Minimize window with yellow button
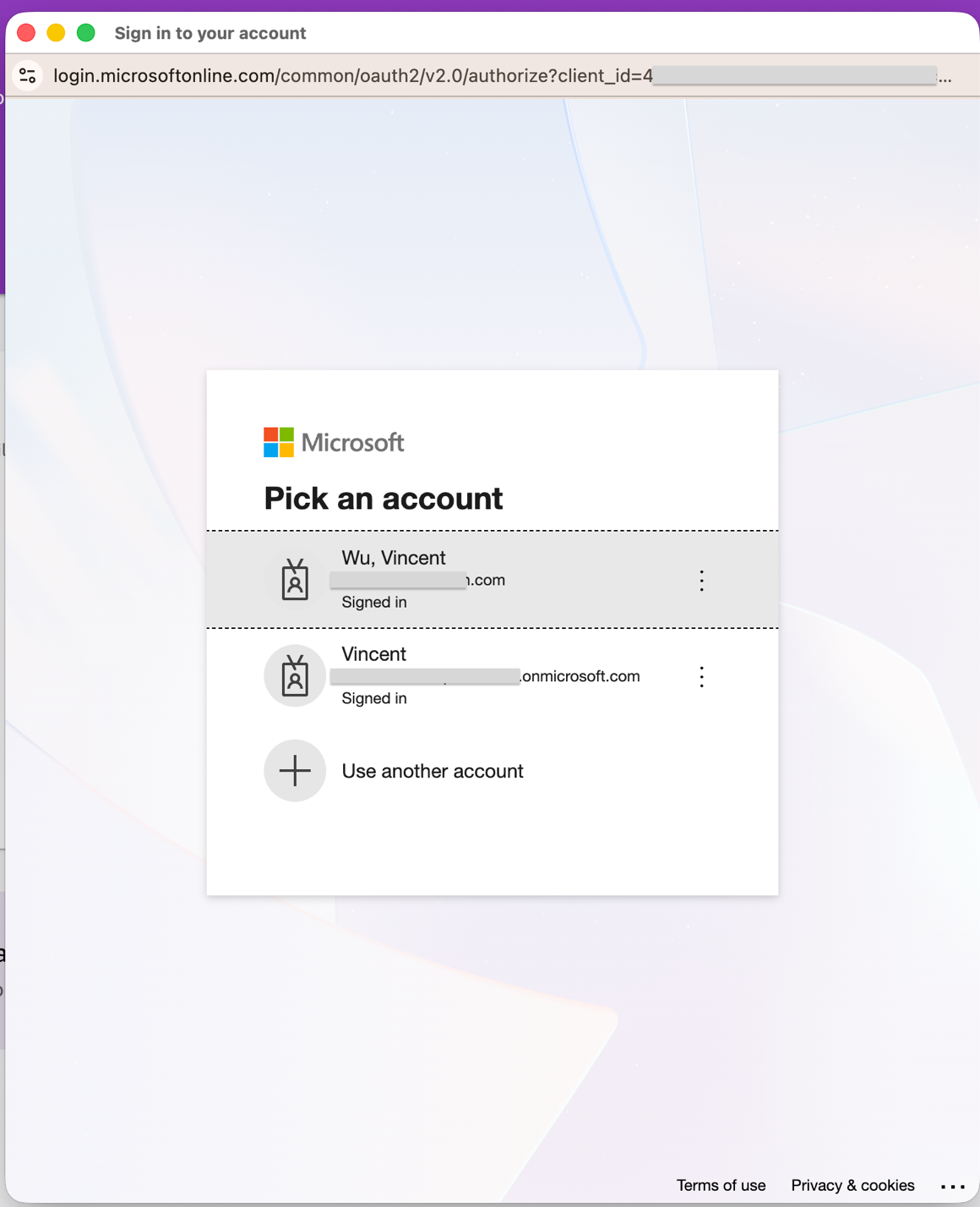980x1207 pixels. click(56, 33)
